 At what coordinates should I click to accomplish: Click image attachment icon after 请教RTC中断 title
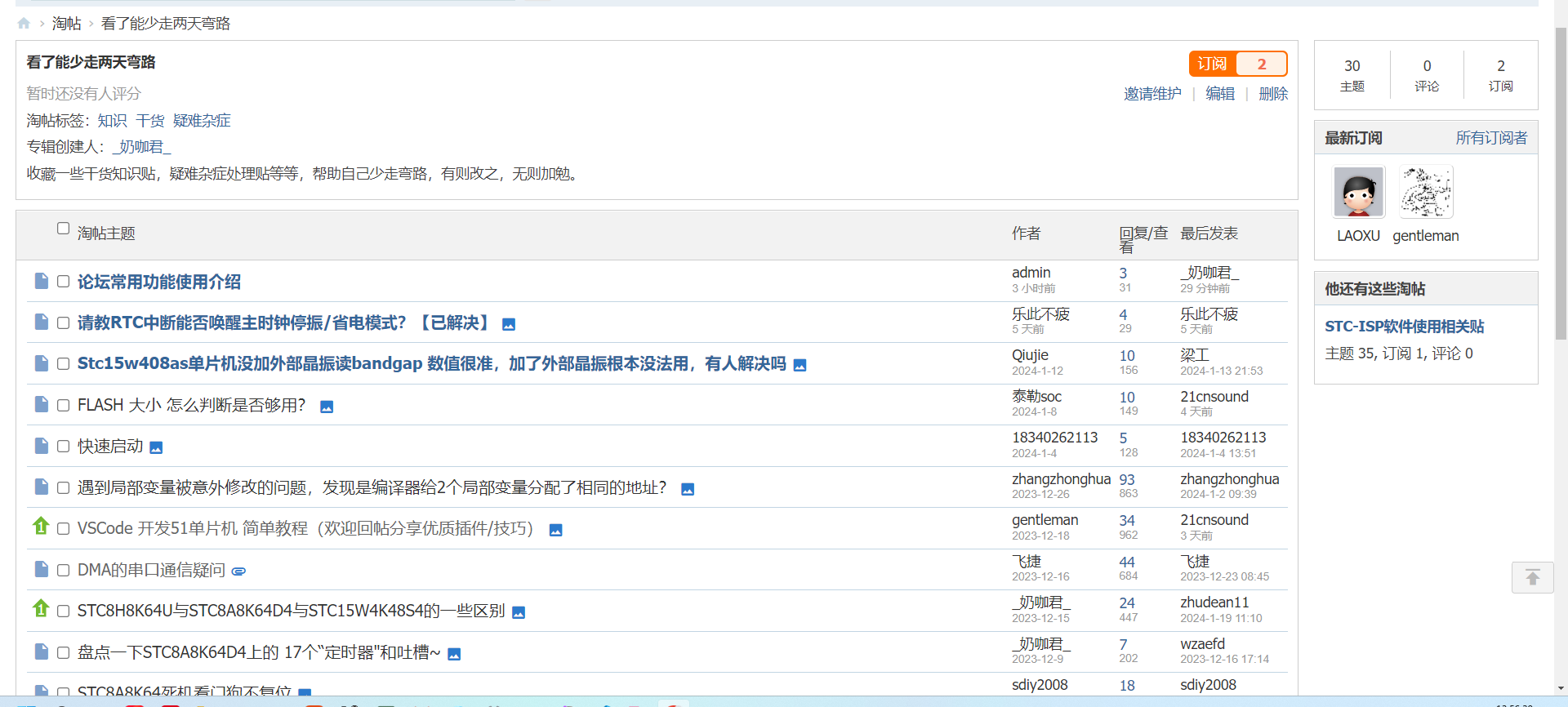(509, 325)
